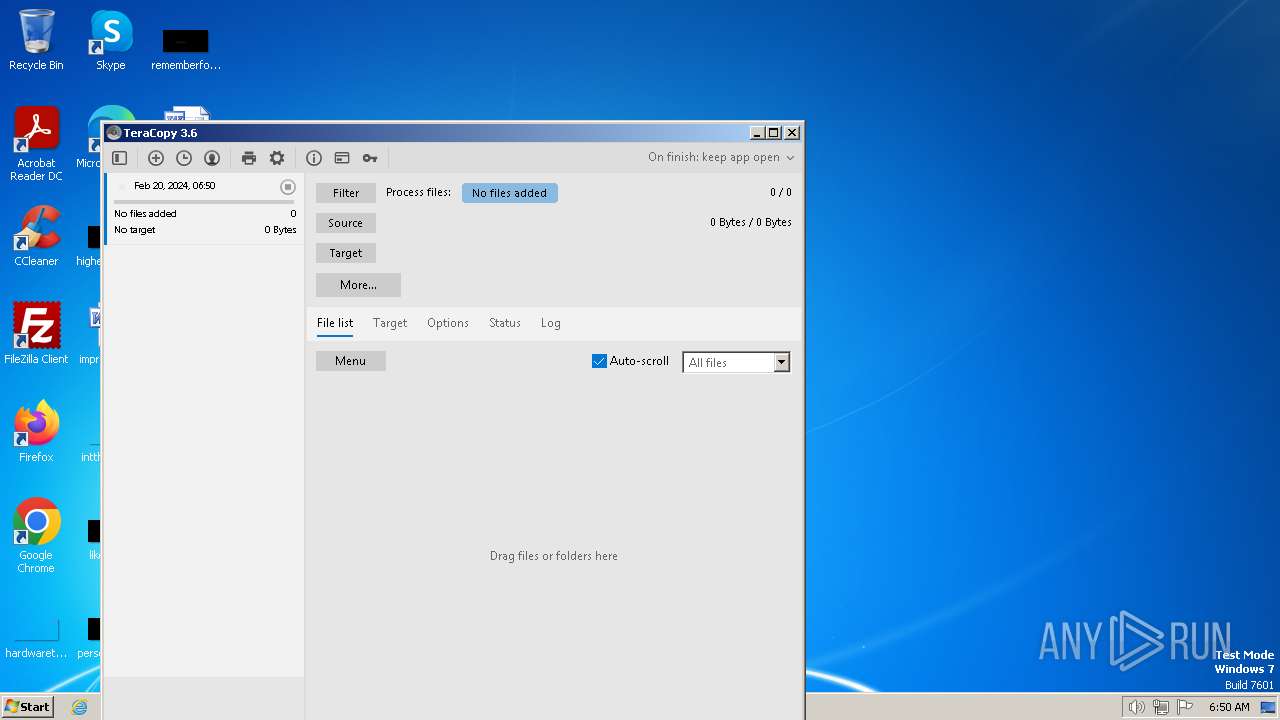Viewport: 1280px width, 720px height.
Task: Click the 'Process files:' label
Action: coord(418,192)
